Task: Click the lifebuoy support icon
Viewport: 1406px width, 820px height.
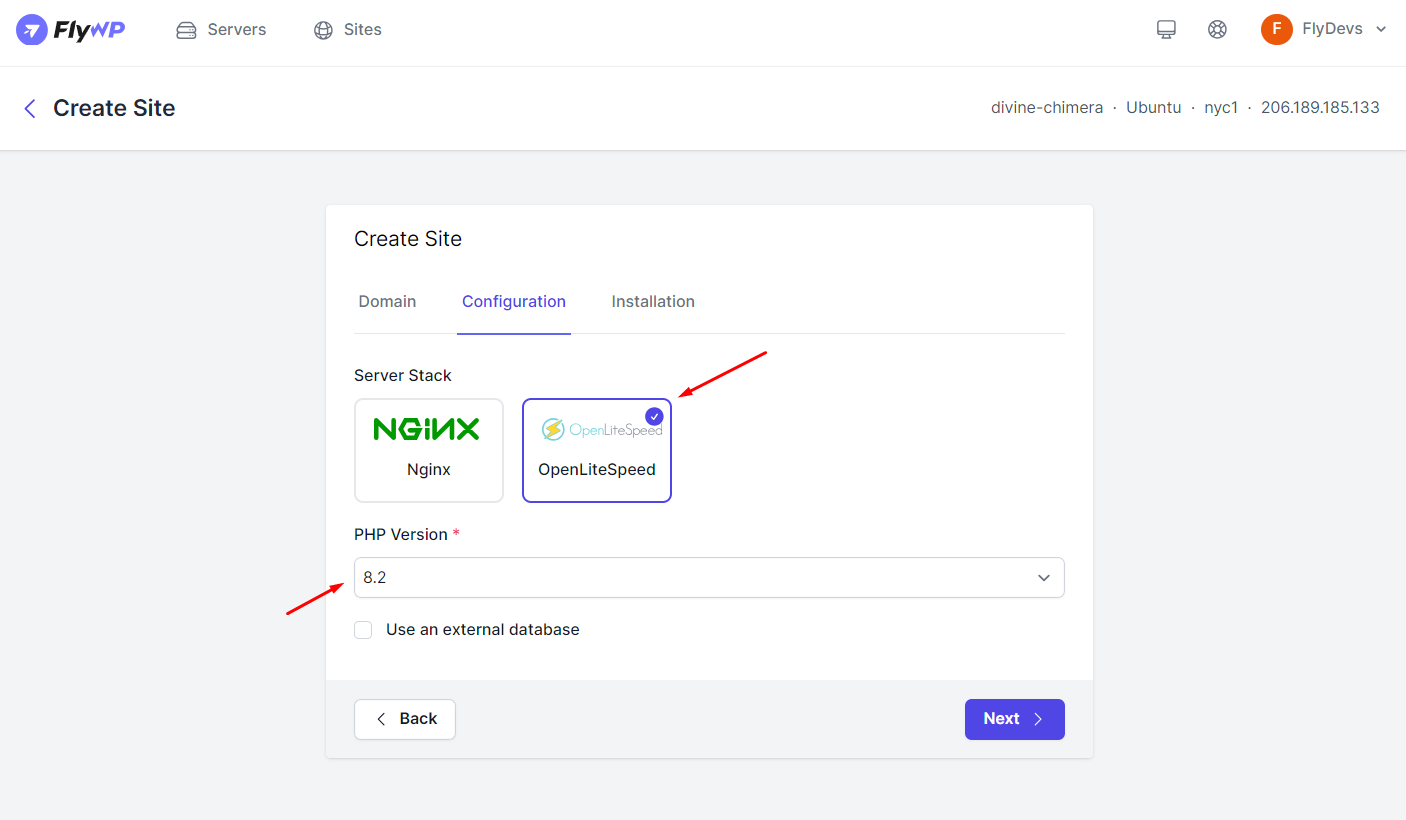Action: (1217, 29)
